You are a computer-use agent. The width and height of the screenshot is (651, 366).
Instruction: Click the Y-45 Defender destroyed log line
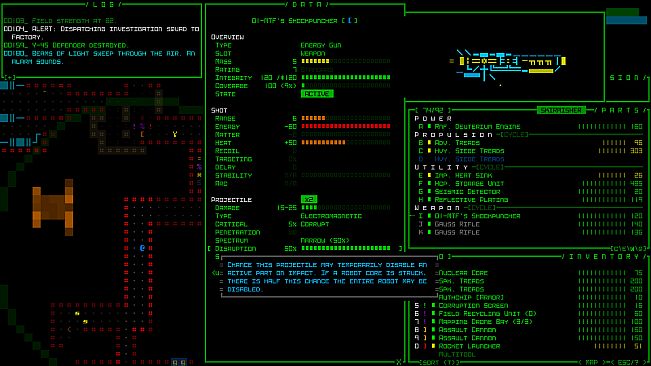(66, 45)
